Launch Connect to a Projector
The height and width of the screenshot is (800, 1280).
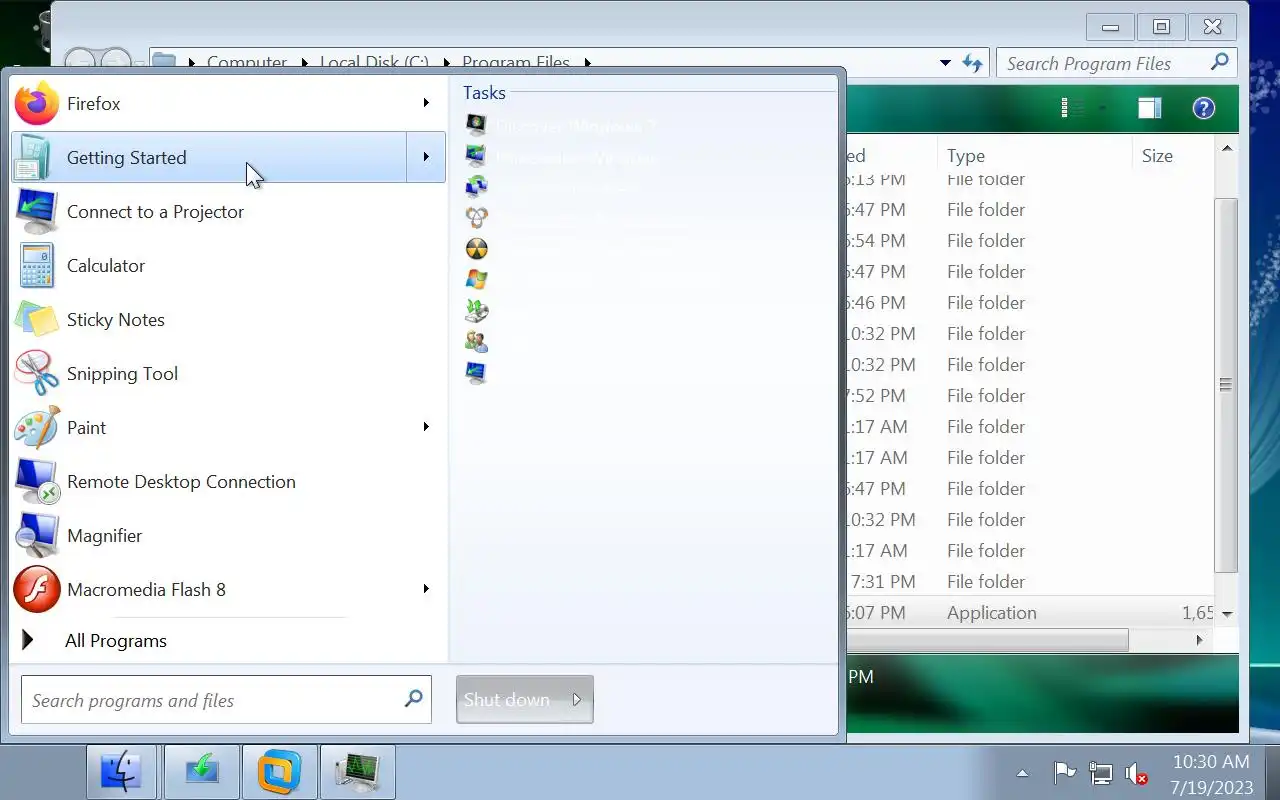pyautogui.click(x=228, y=212)
